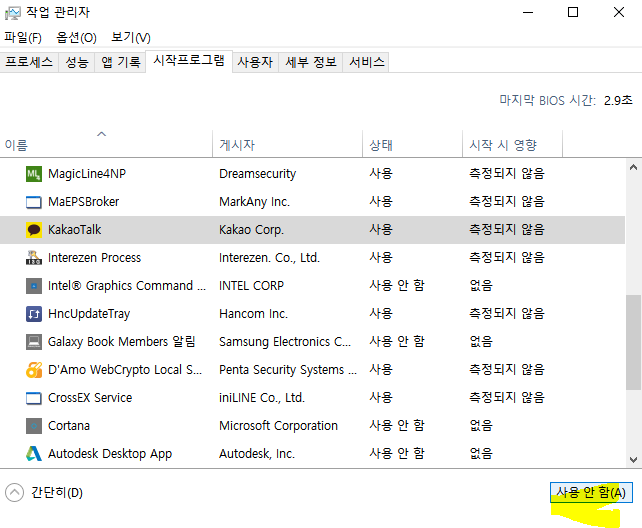Select the CrossEX Service row name

point(90,398)
